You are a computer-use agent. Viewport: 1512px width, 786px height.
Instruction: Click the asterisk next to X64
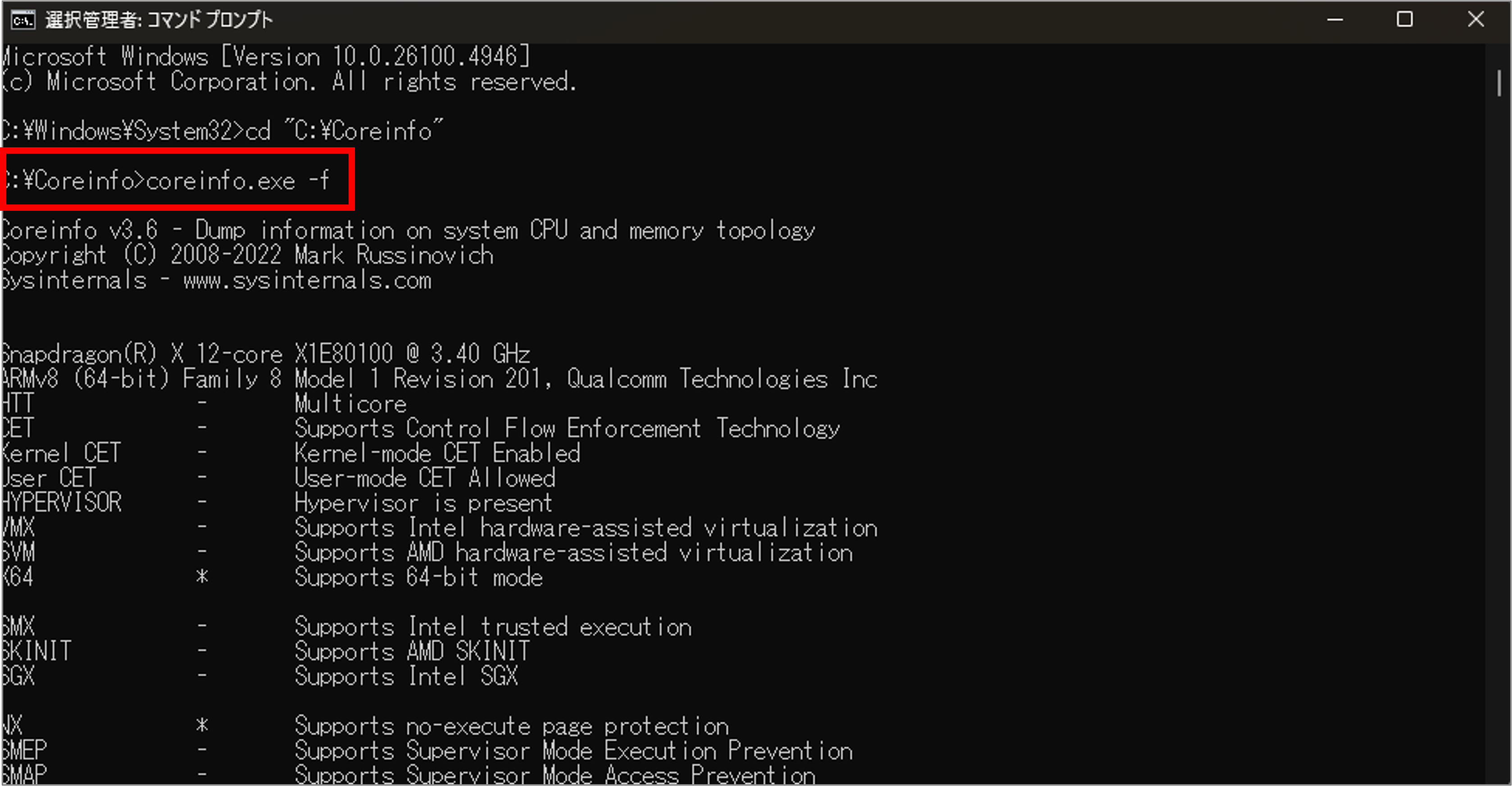point(202,577)
